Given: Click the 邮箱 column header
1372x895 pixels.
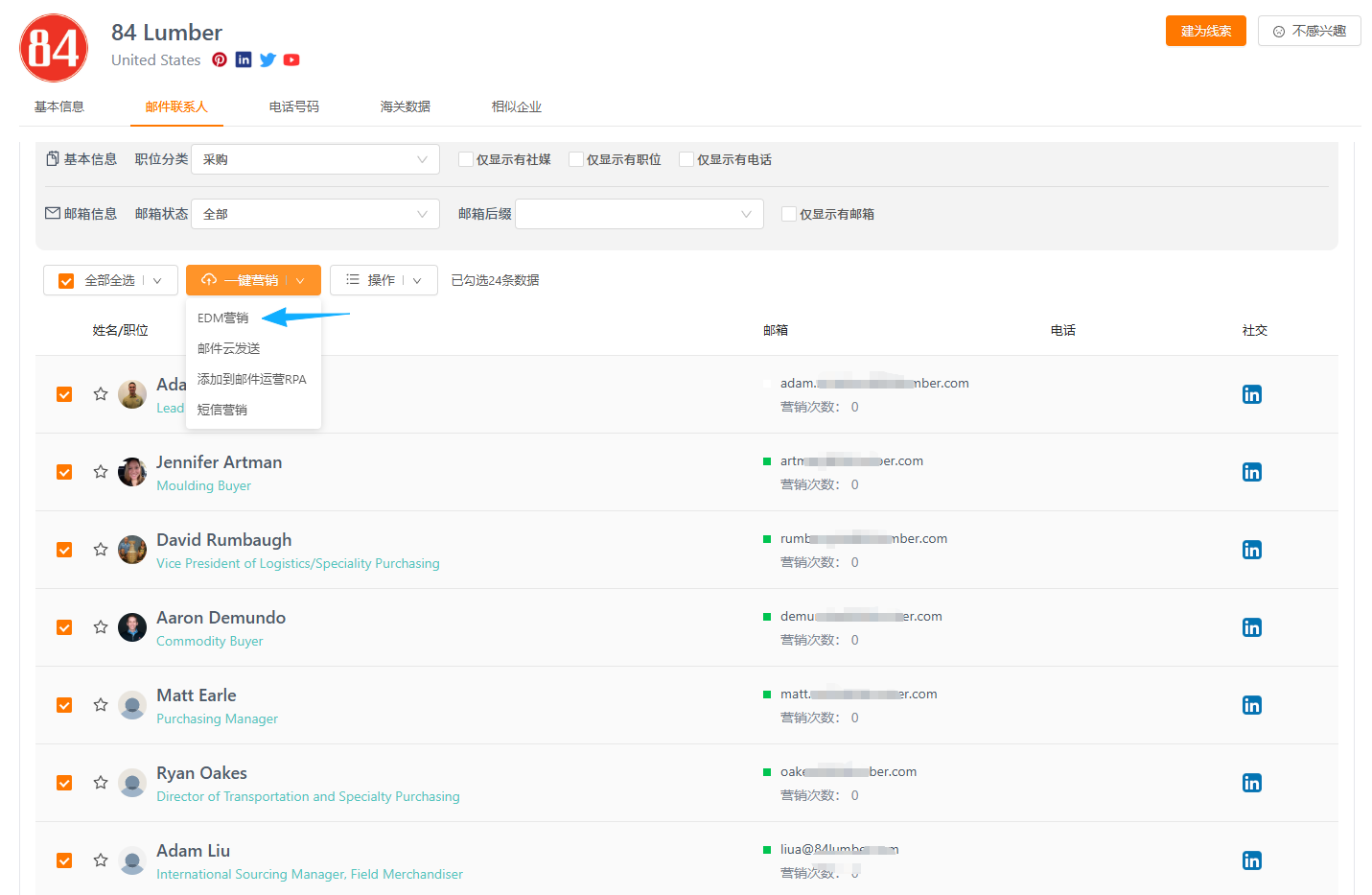Looking at the screenshot, I should [x=776, y=330].
